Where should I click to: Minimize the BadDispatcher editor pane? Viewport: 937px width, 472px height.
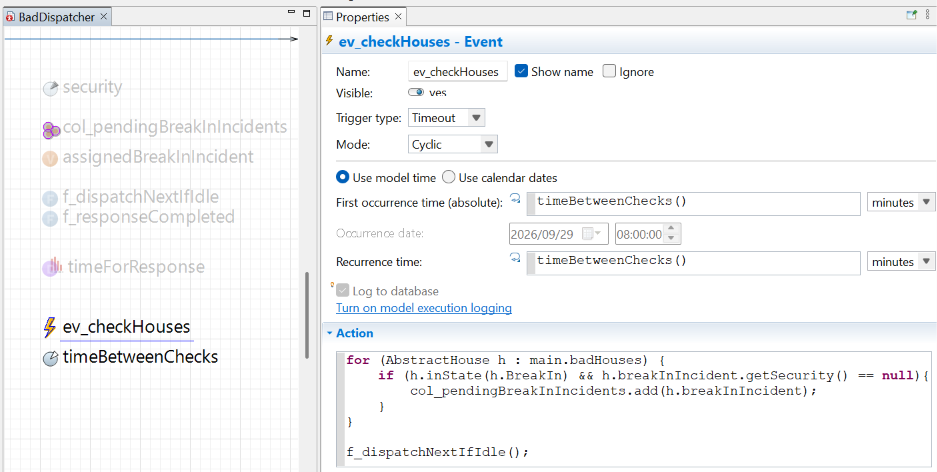(291, 12)
